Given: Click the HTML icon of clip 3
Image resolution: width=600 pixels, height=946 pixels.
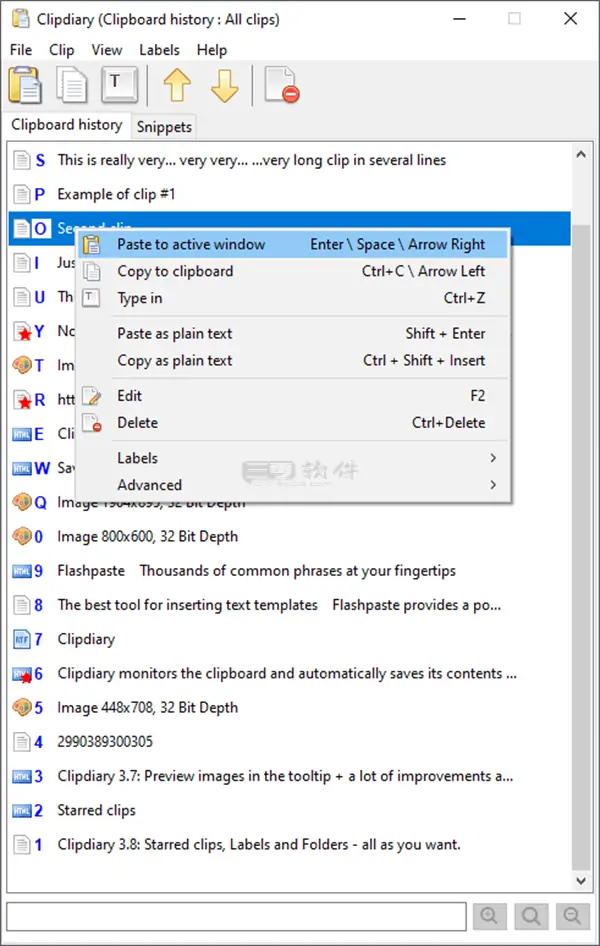Looking at the screenshot, I should coord(22,776).
